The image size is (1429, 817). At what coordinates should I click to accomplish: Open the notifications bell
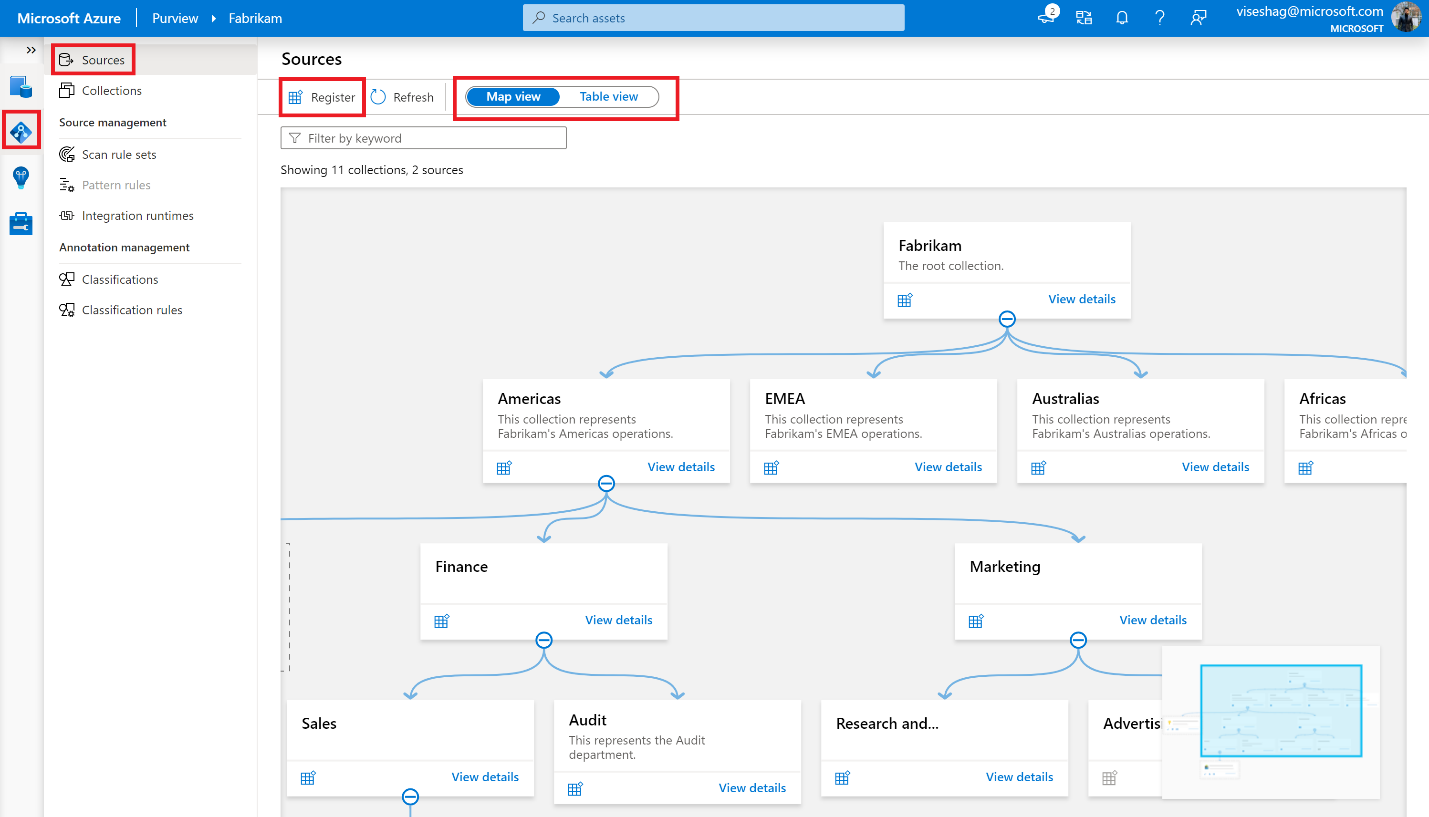[x=1121, y=17]
